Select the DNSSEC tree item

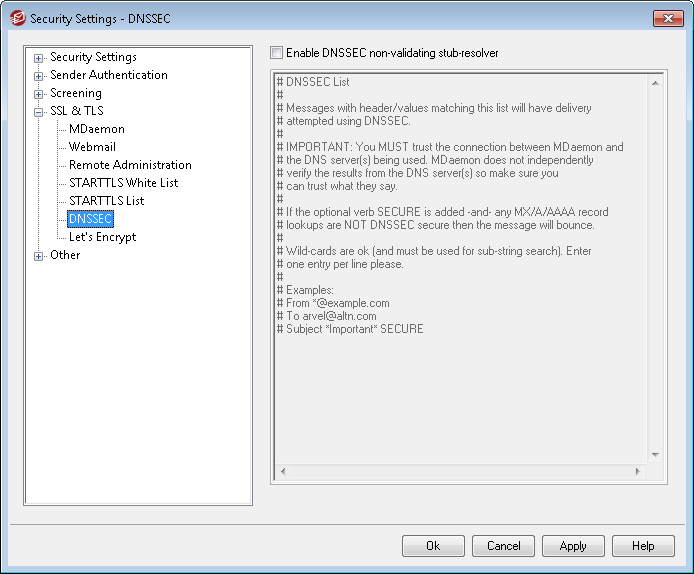pyautogui.click(x=90, y=219)
